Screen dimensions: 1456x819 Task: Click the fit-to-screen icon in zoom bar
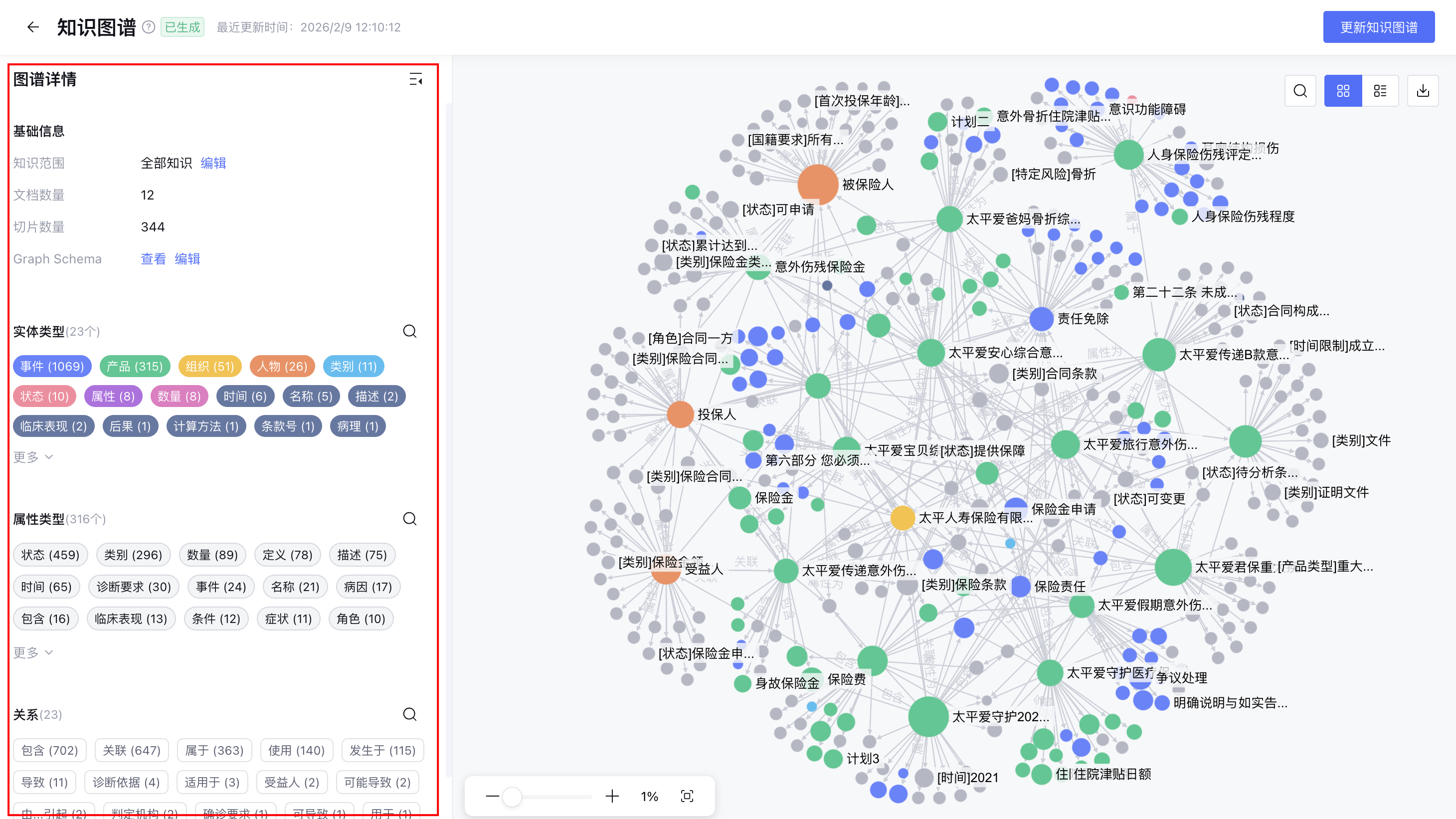(687, 797)
